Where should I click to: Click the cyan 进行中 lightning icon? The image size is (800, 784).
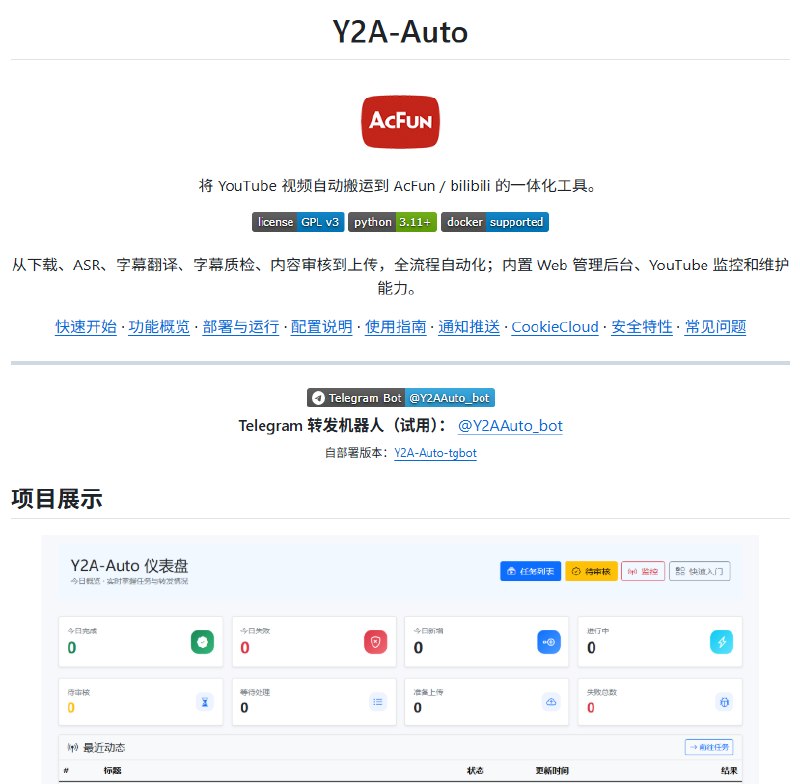click(x=721, y=642)
